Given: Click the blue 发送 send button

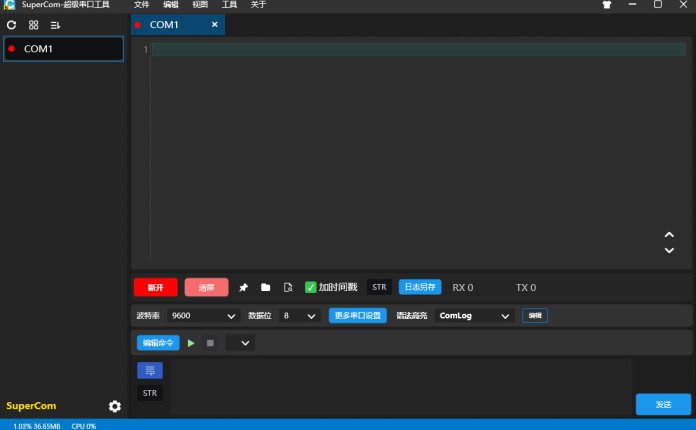Looking at the screenshot, I should [663, 404].
